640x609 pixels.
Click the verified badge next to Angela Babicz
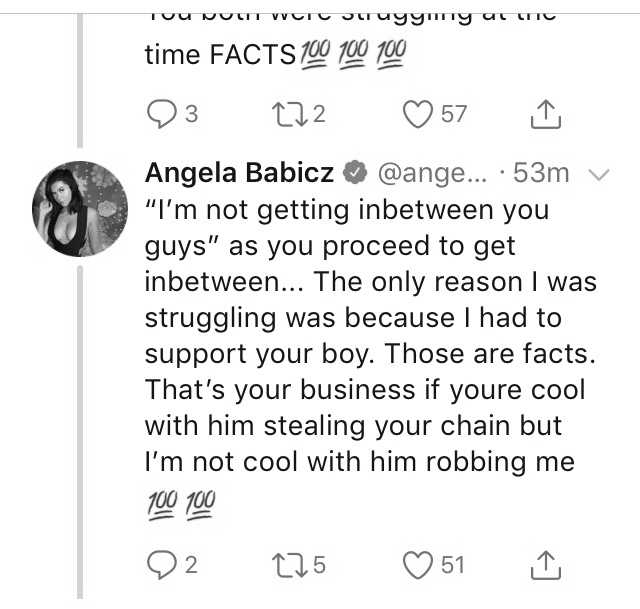click(355, 172)
